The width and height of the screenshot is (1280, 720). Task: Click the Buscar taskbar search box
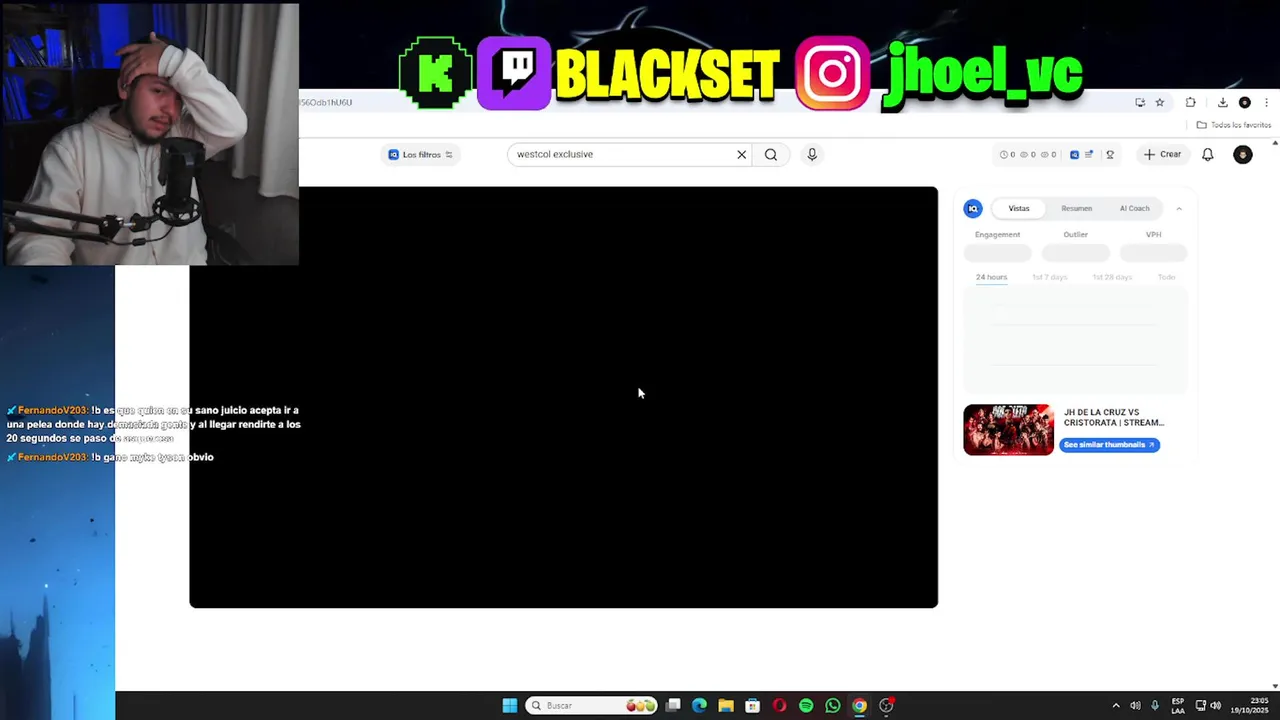[x=591, y=706]
